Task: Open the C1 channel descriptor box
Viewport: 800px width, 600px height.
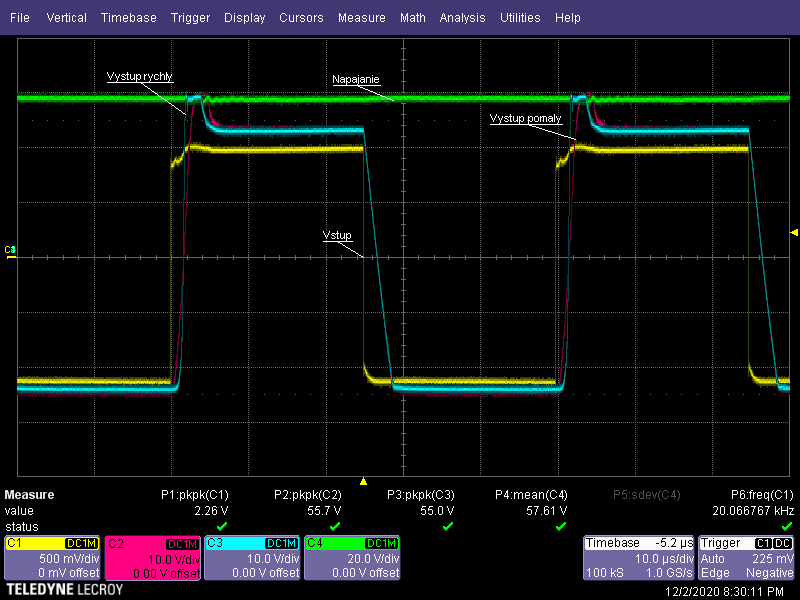Action: (52, 558)
